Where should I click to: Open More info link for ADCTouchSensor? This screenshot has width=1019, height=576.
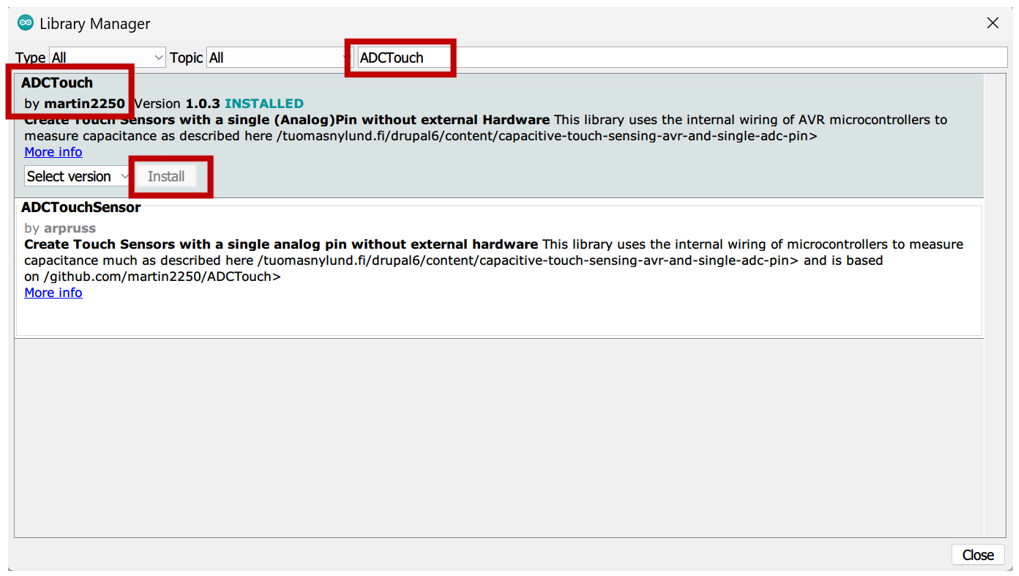(x=53, y=293)
